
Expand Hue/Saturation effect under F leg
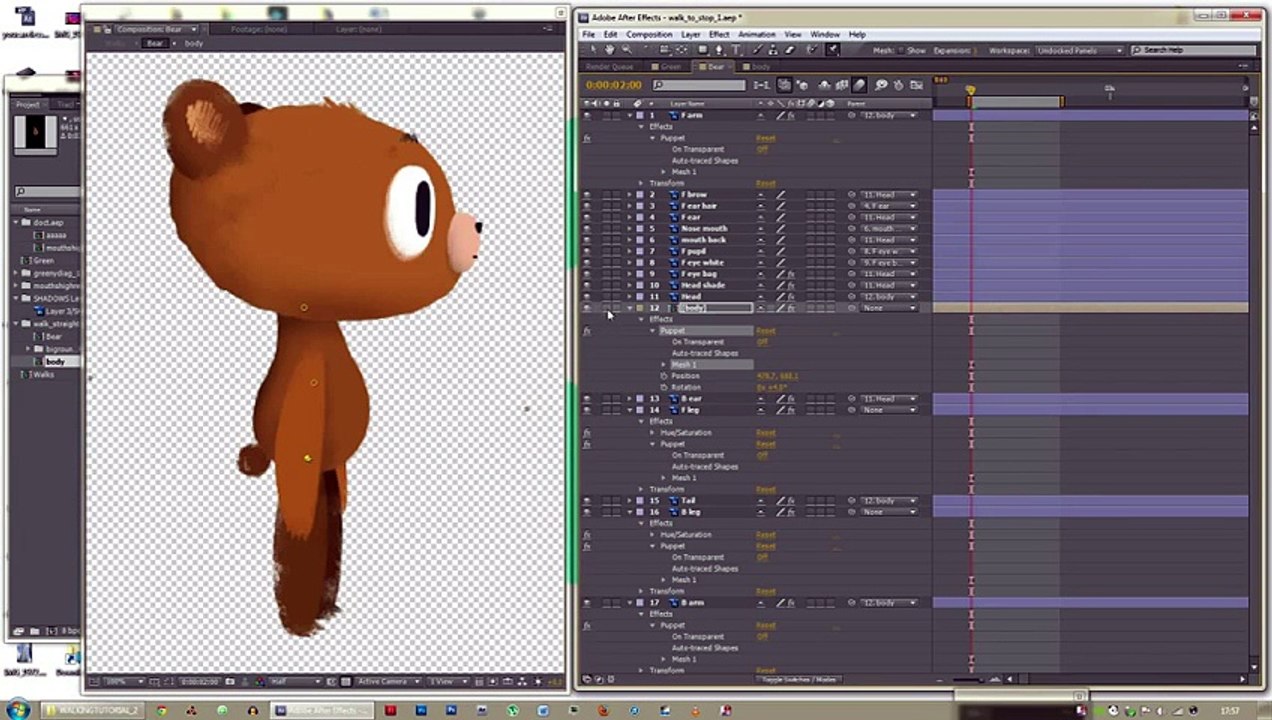pyautogui.click(x=653, y=433)
